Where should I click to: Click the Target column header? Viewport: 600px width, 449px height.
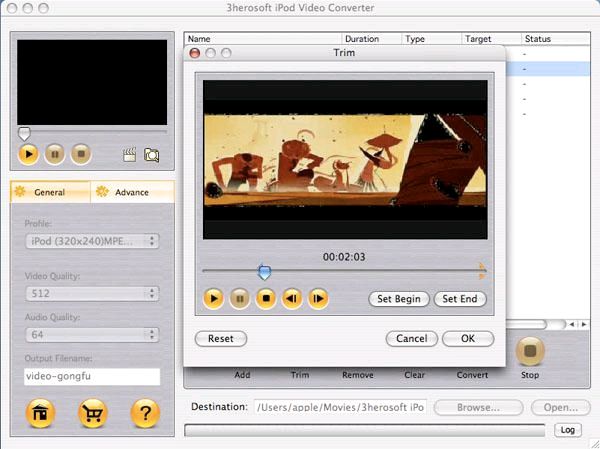491,39
